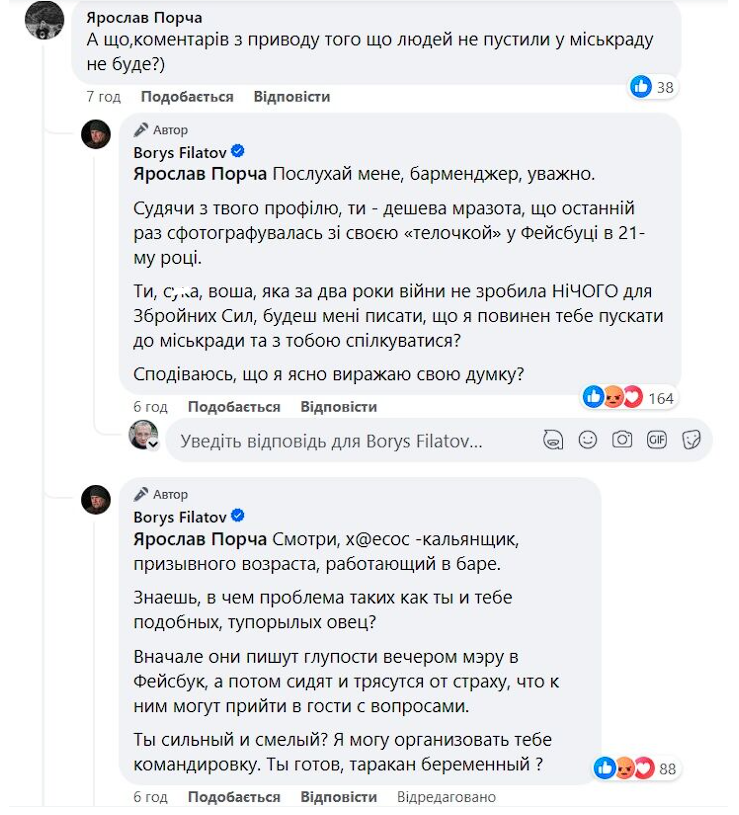View the 164 reactions count

pos(661,398)
